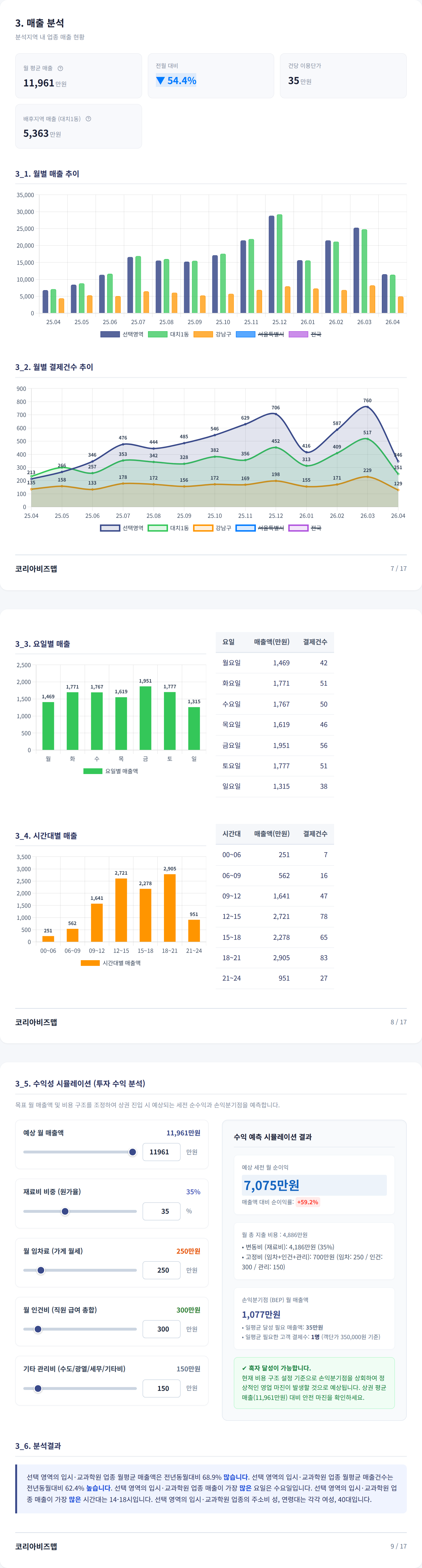Click the +59.2% profit rate badge

pyautogui.click(x=307, y=1202)
